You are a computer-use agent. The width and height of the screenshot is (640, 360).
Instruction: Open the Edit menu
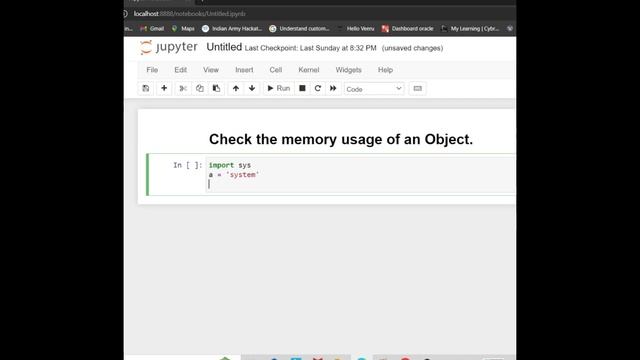[180, 70]
